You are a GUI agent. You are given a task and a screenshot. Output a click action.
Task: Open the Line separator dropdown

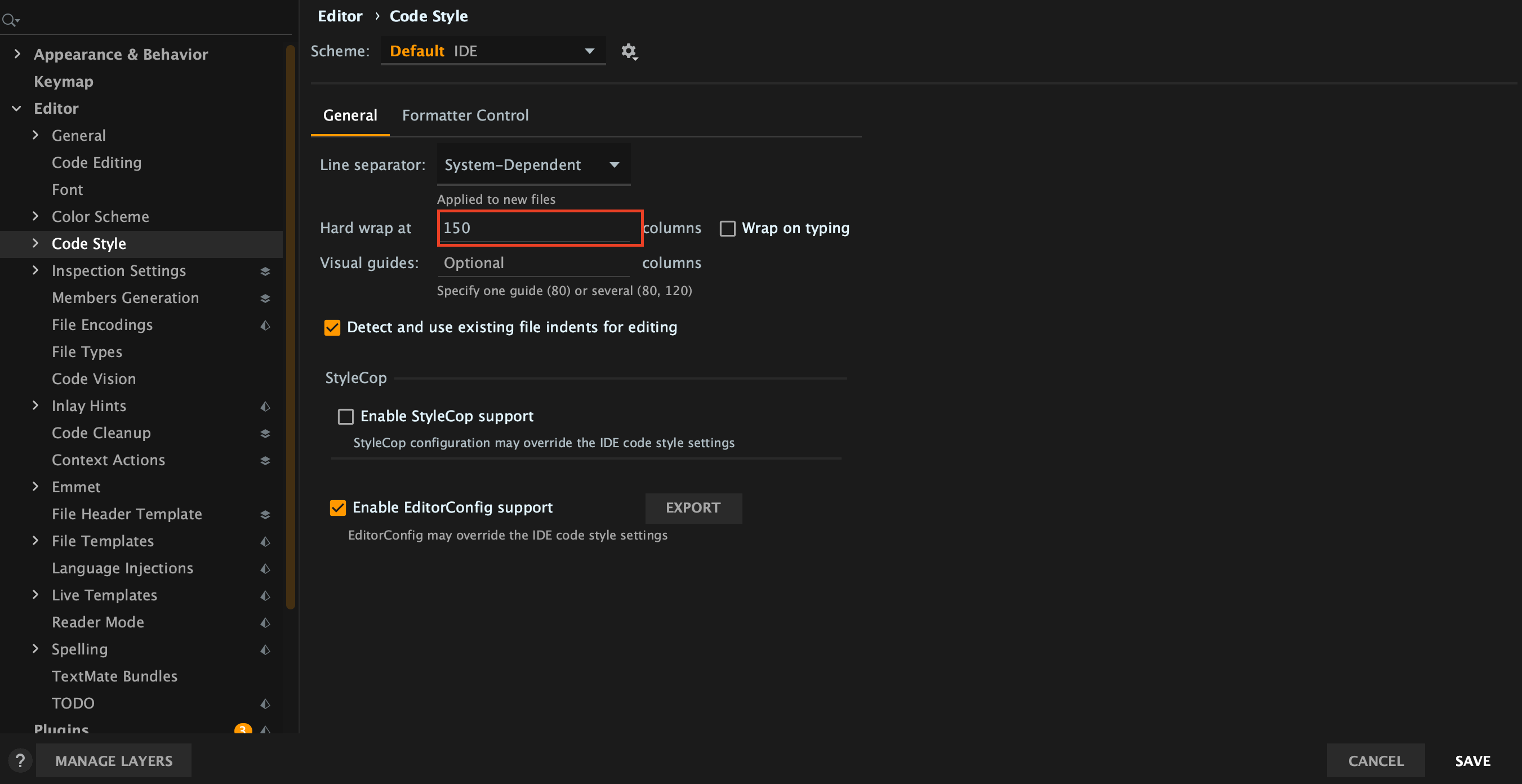point(533,165)
